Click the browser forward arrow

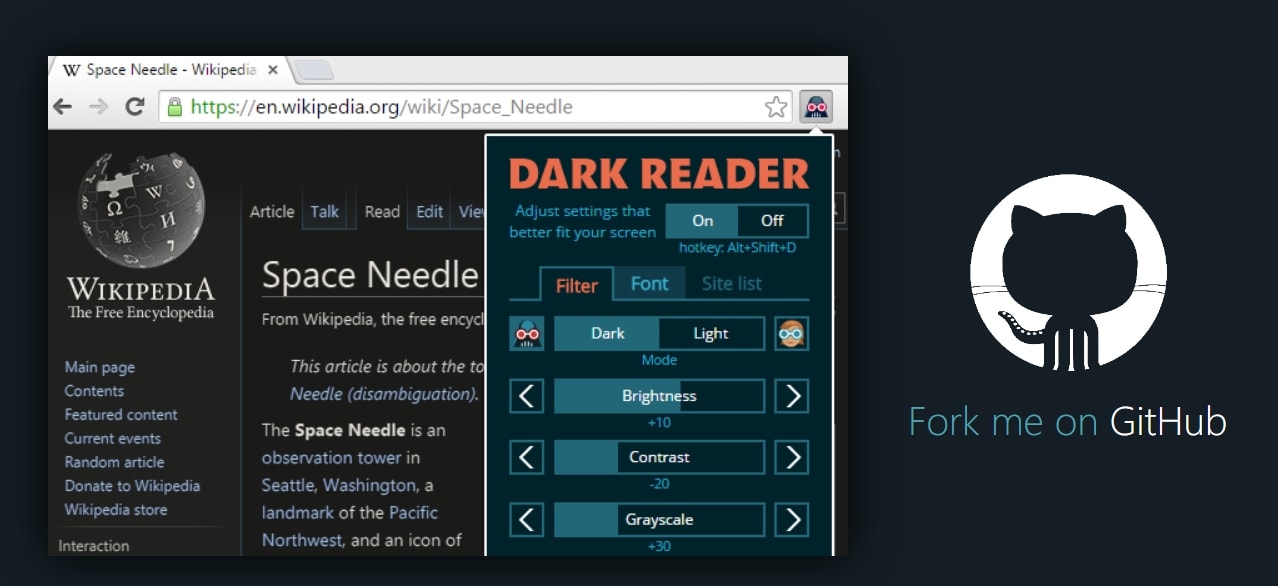[x=98, y=107]
